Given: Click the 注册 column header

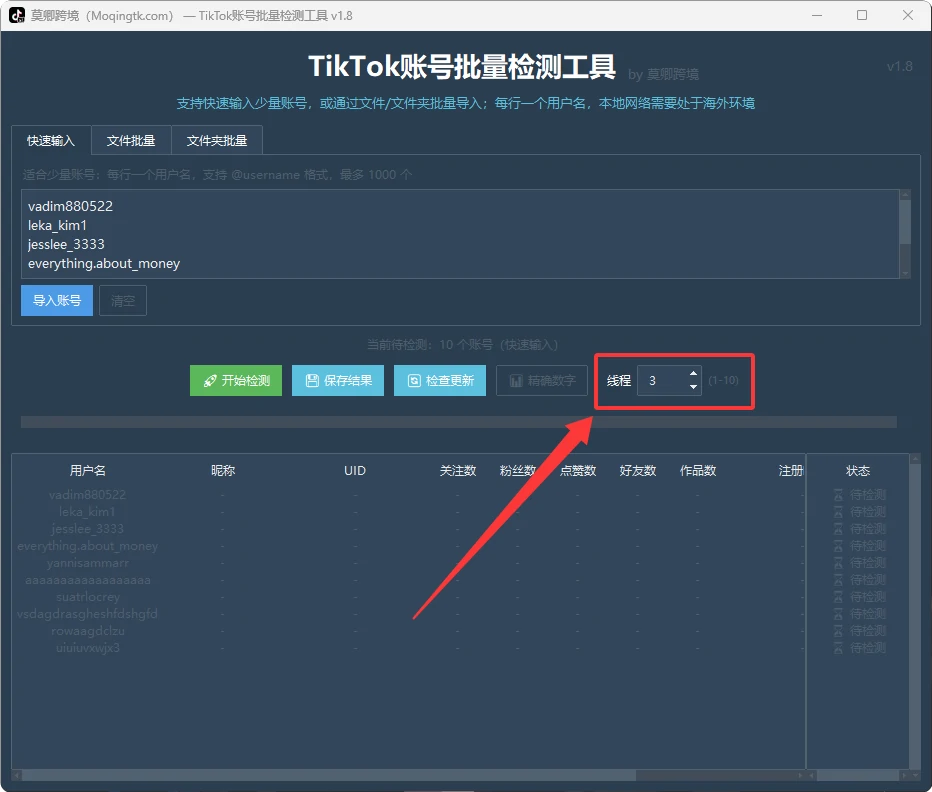Looking at the screenshot, I should point(791,470).
